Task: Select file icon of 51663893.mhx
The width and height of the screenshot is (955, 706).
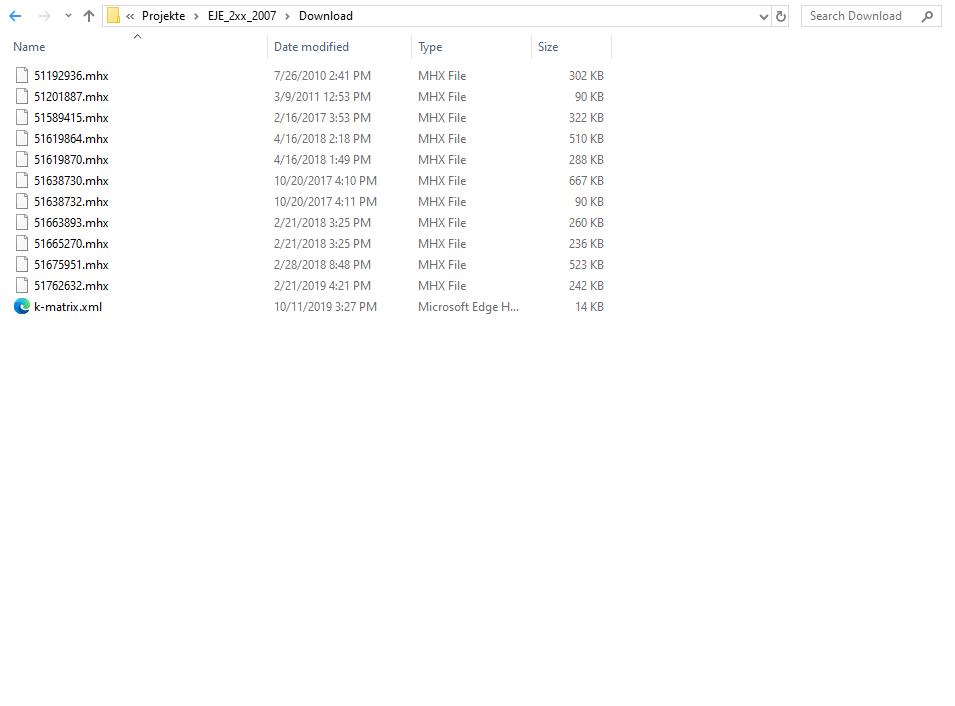Action: [22, 222]
